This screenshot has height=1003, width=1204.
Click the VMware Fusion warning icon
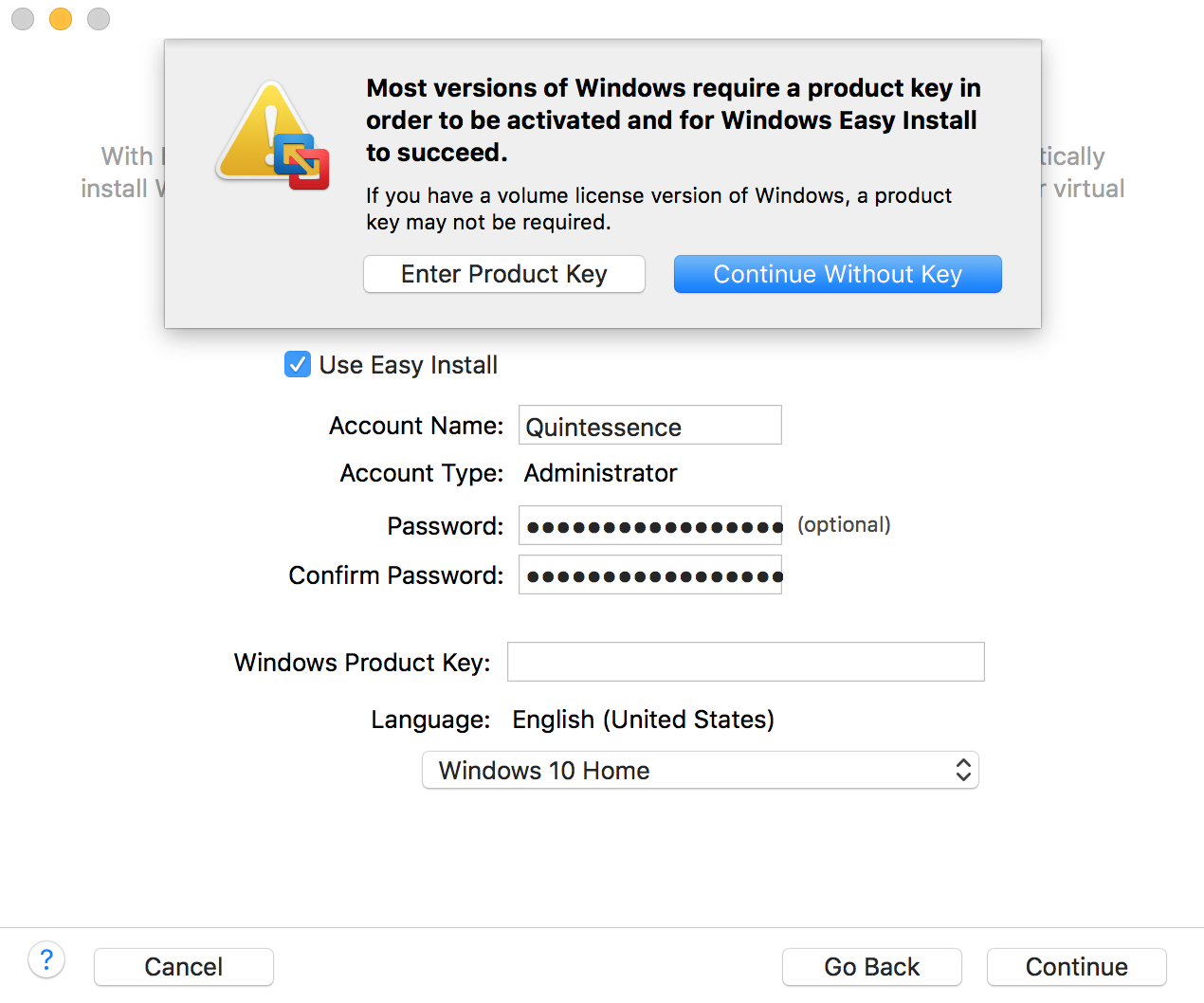point(273,135)
